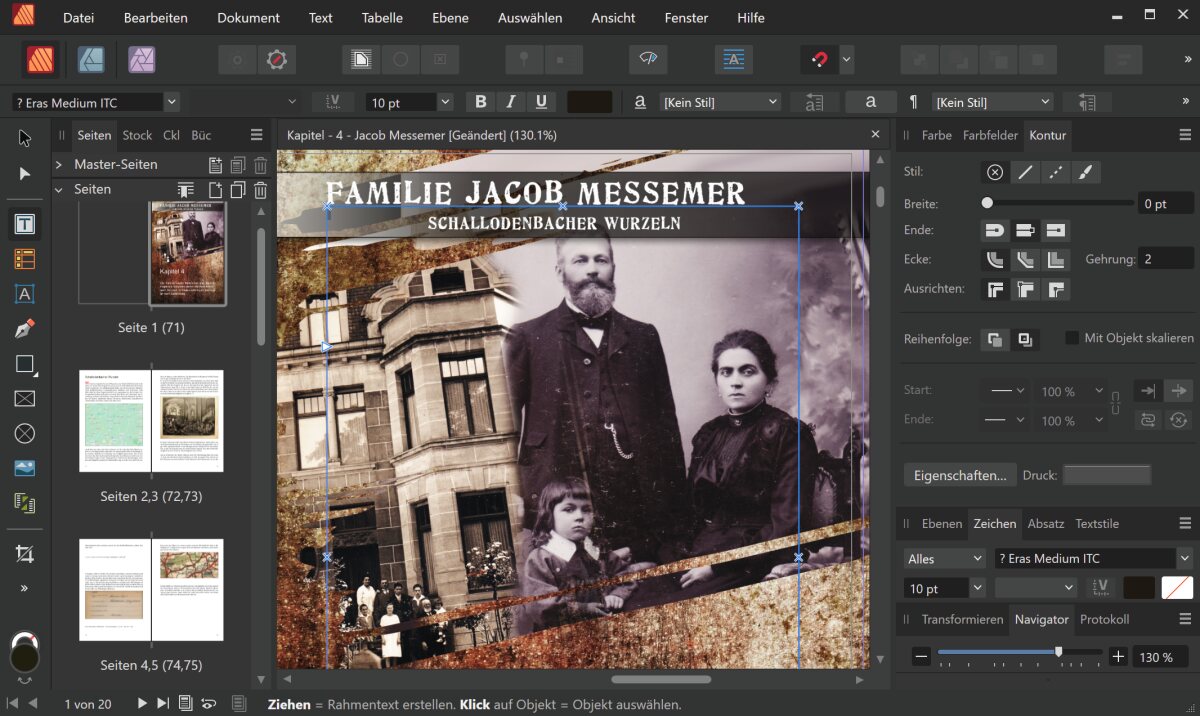This screenshot has height=716, width=1200.
Task: Enable Mit Objekt skalieren checkbox
Action: pyautogui.click(x=1072, y=338)
